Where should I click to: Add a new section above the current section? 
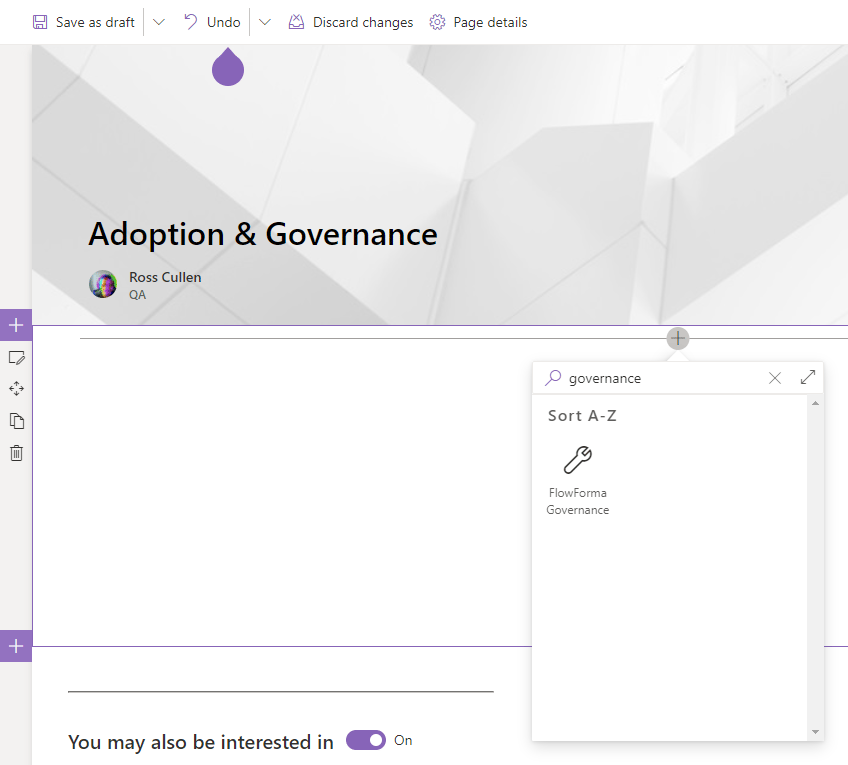pos(16,325)
